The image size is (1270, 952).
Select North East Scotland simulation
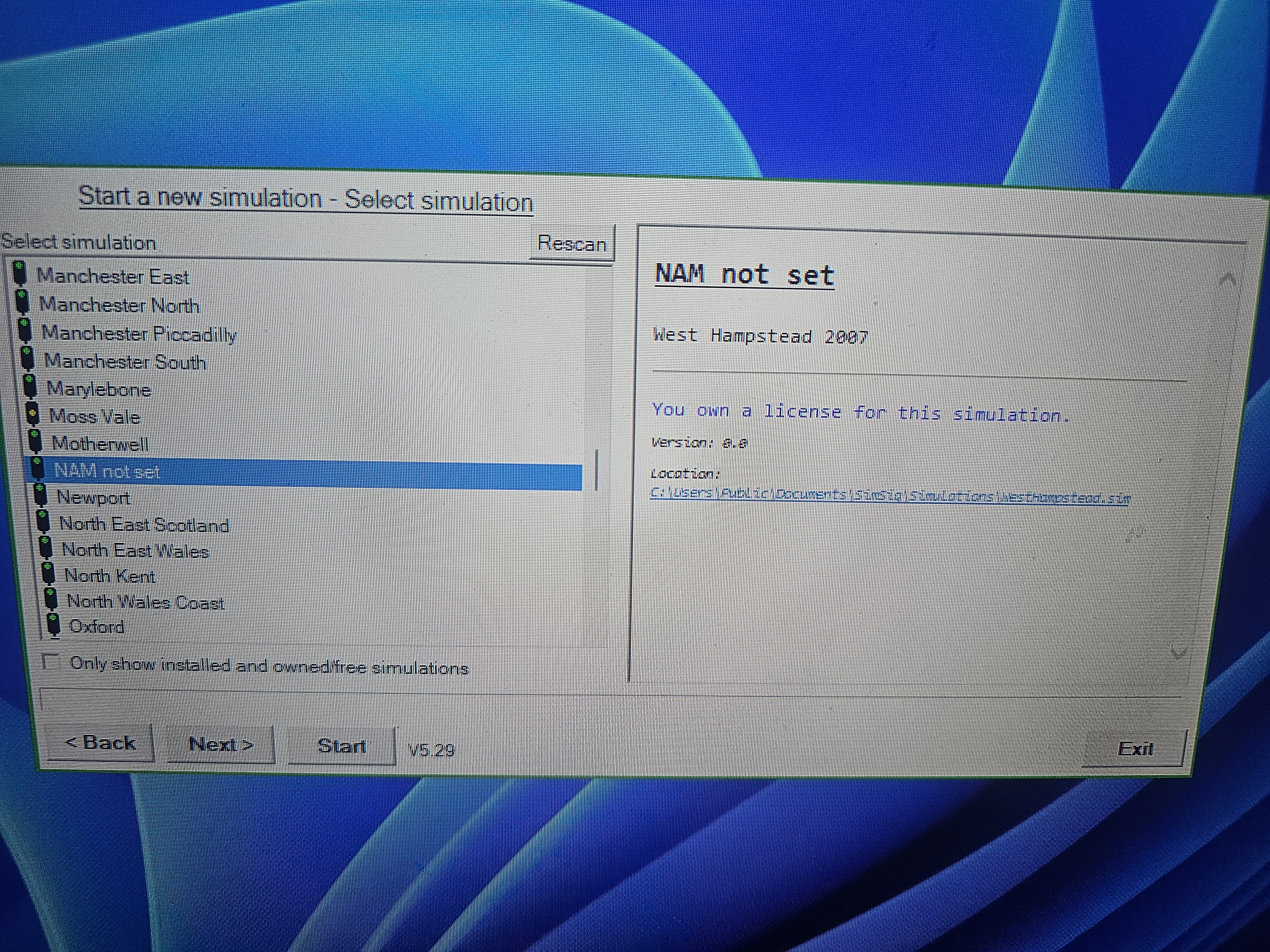(x=144, y=525)
